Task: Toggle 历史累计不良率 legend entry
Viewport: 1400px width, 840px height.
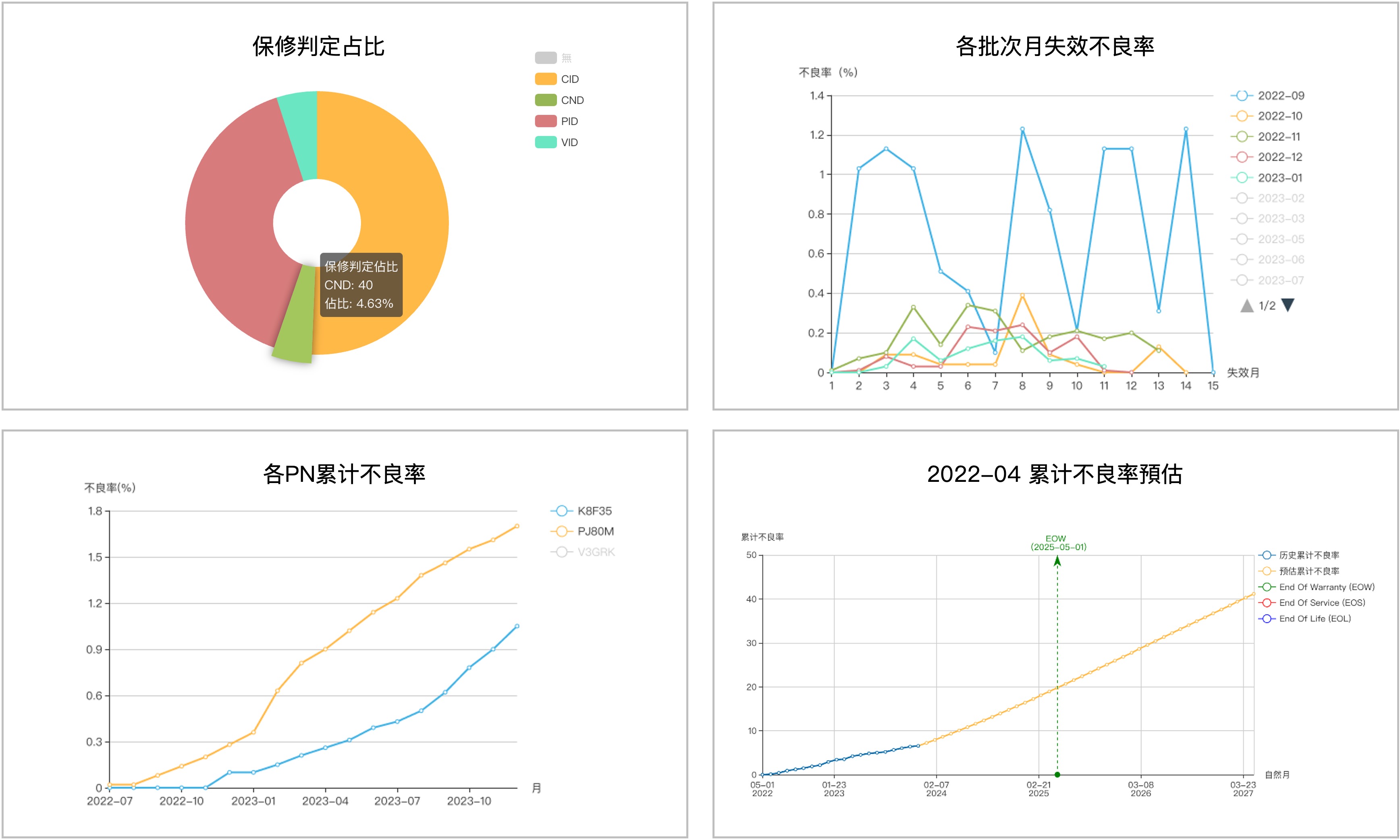Action: click(x=1299, y=555)
